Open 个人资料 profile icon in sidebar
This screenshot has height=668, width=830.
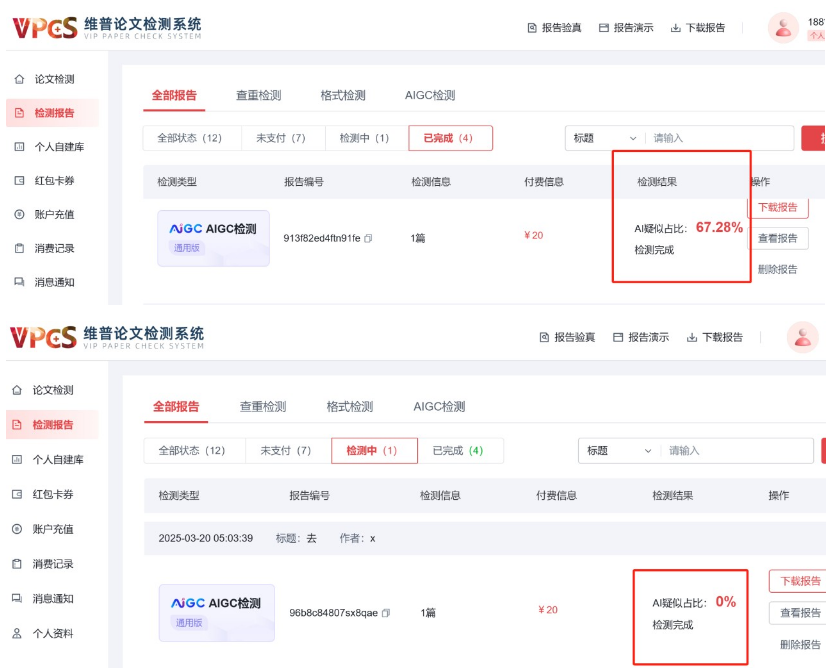coord(17,633)
